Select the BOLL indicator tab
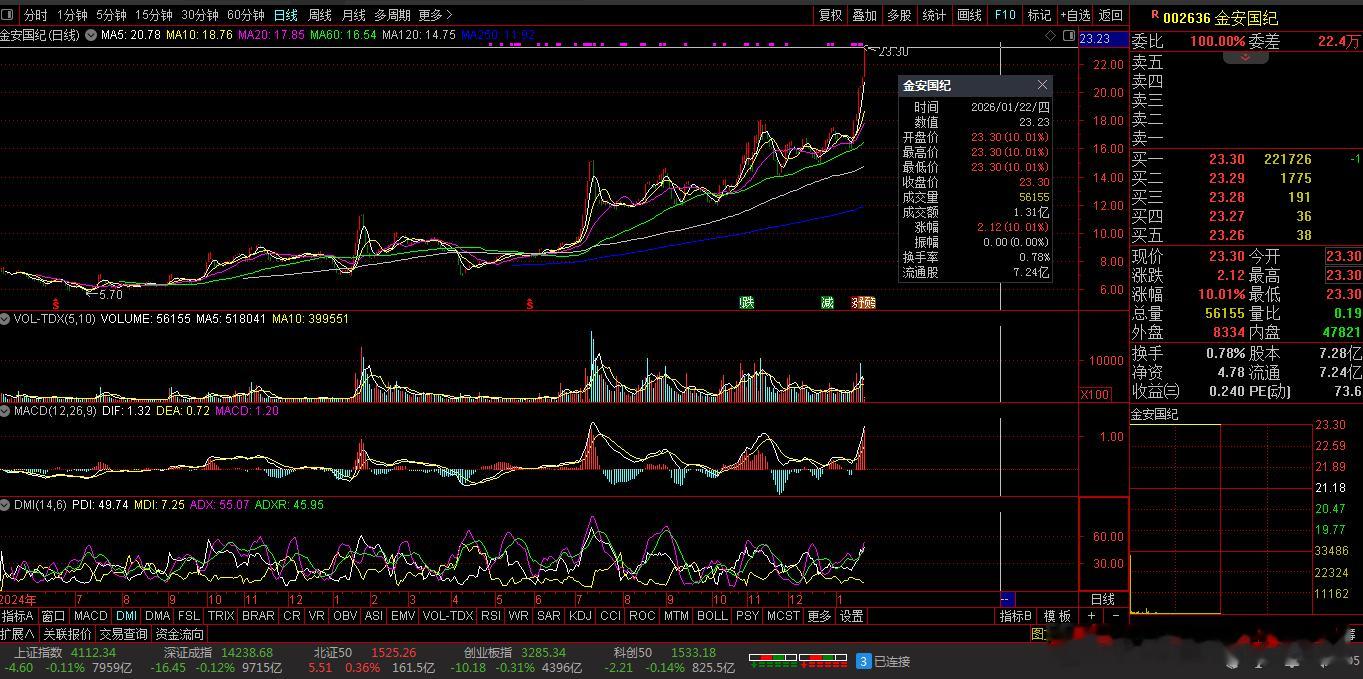 click(712, 616)
